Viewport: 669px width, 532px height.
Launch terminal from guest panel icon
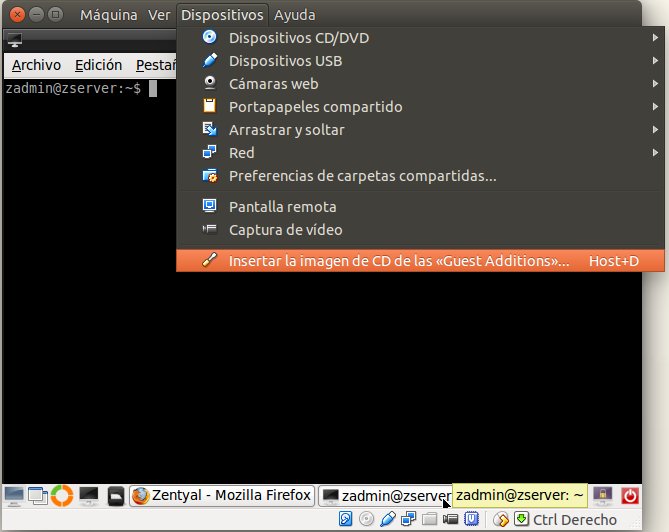89,496
